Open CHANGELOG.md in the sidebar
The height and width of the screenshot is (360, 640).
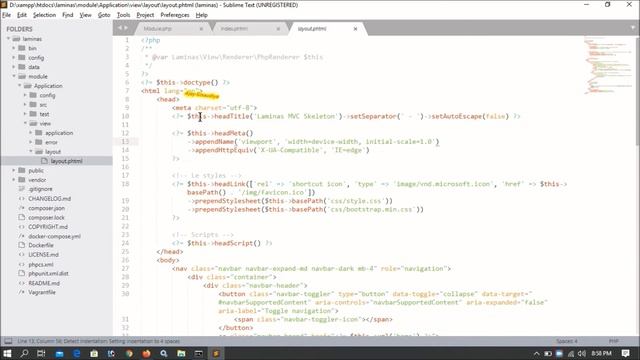[49, 198]
